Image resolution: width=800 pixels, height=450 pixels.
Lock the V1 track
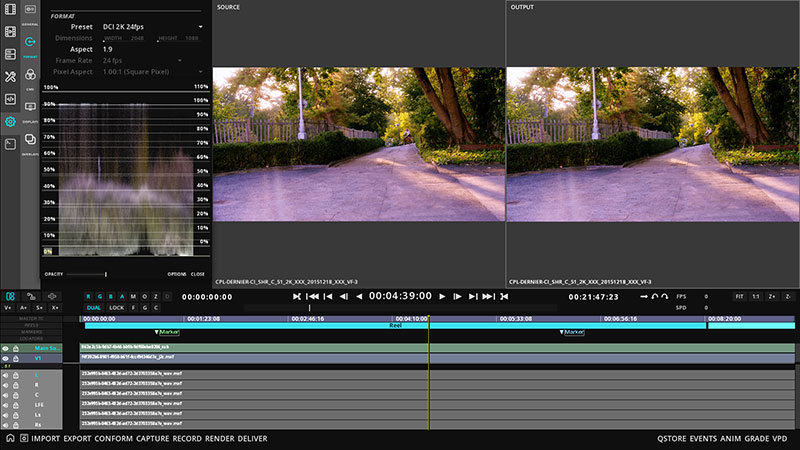coord(16,359)
